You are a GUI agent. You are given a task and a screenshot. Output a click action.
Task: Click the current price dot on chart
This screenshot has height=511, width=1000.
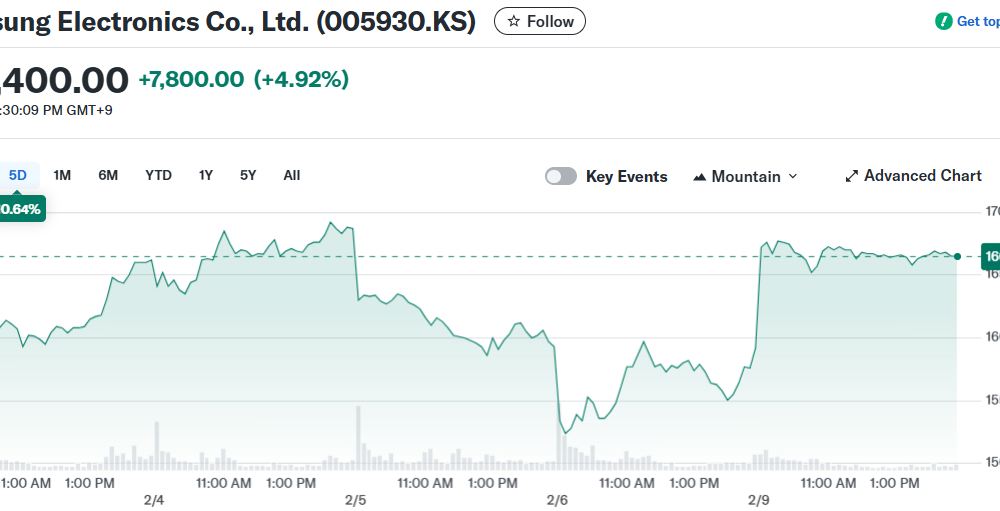[957, 256]
